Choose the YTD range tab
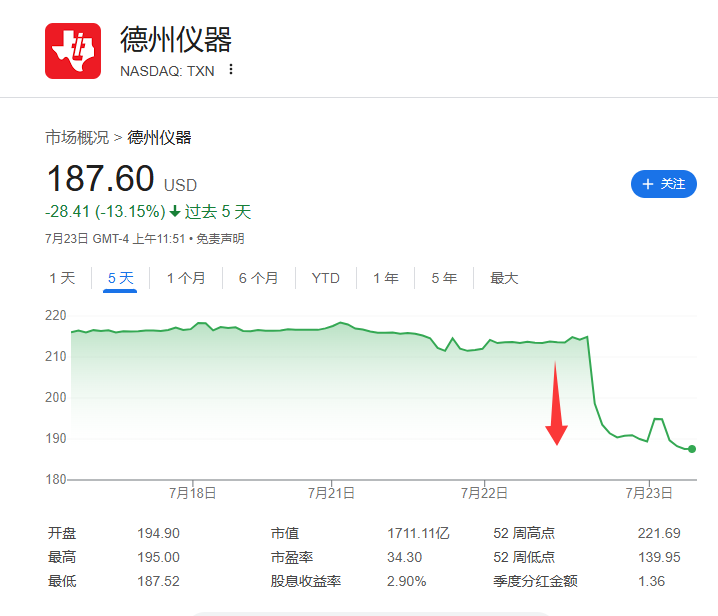This screenshot has width=718, height=616. tap(326, 278)
